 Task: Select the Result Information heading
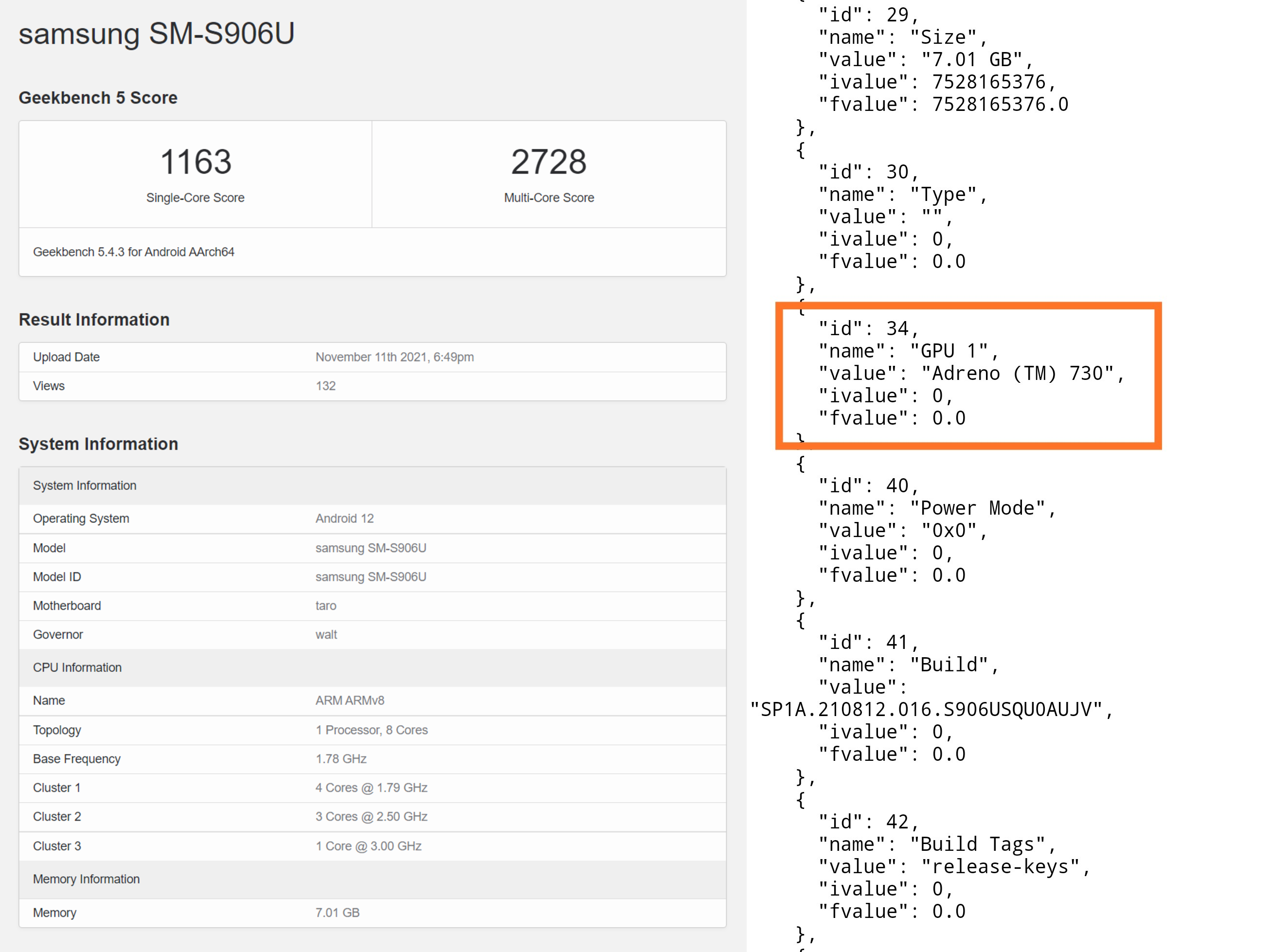(94, 320)
